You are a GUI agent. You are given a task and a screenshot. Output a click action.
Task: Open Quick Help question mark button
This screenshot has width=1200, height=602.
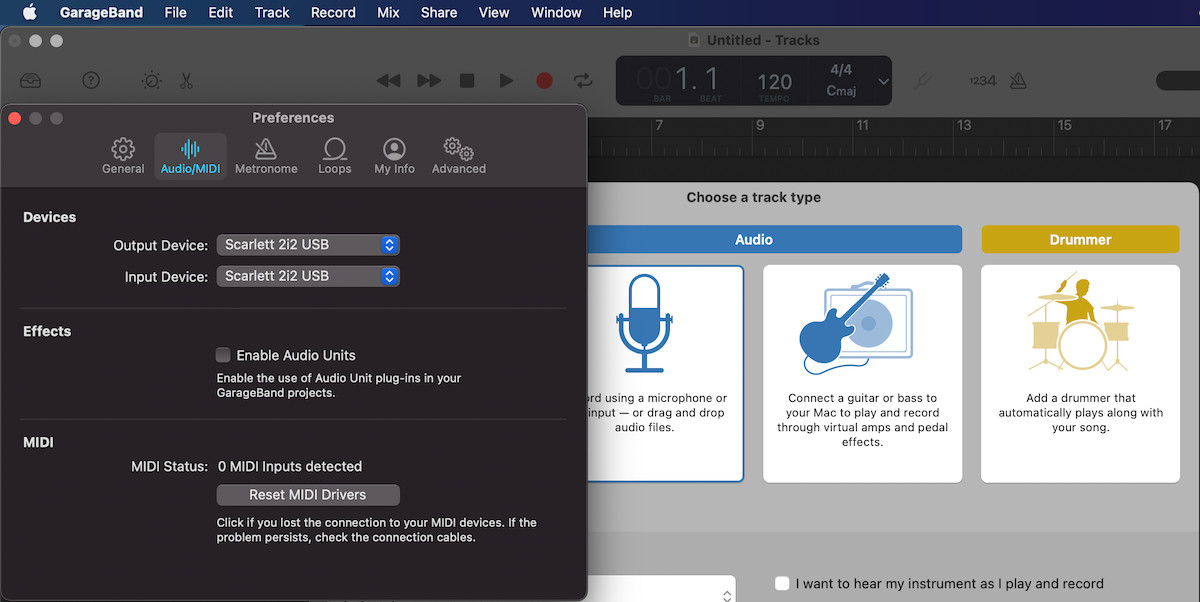pyautogui.click(x=91, y=81)
